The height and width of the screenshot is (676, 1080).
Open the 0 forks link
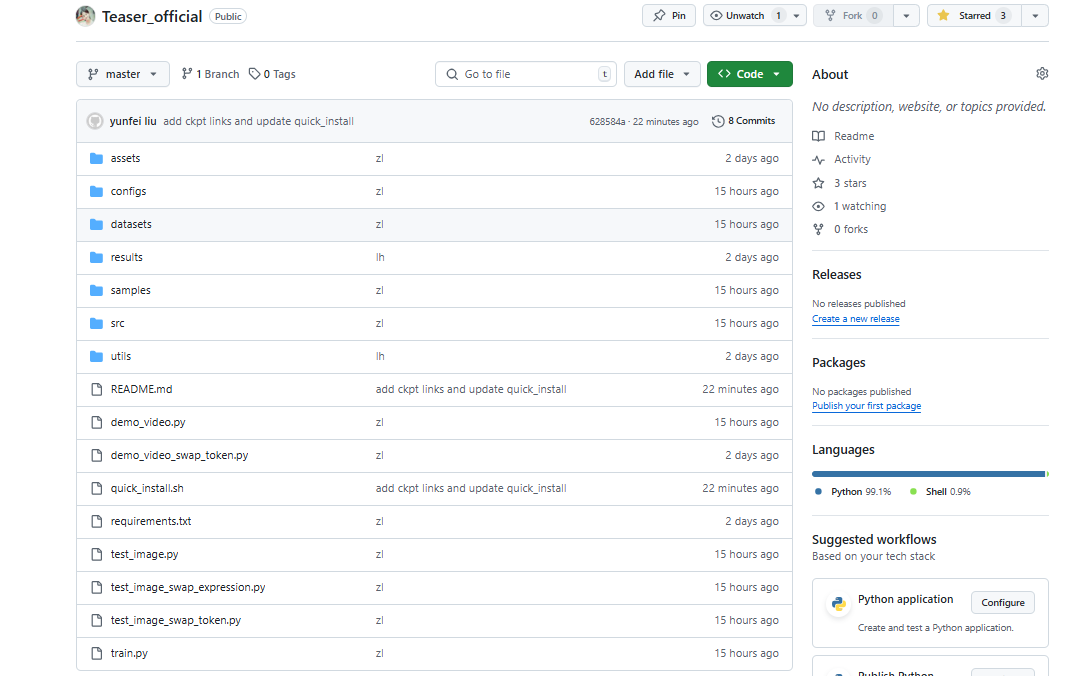click(851, 229)
